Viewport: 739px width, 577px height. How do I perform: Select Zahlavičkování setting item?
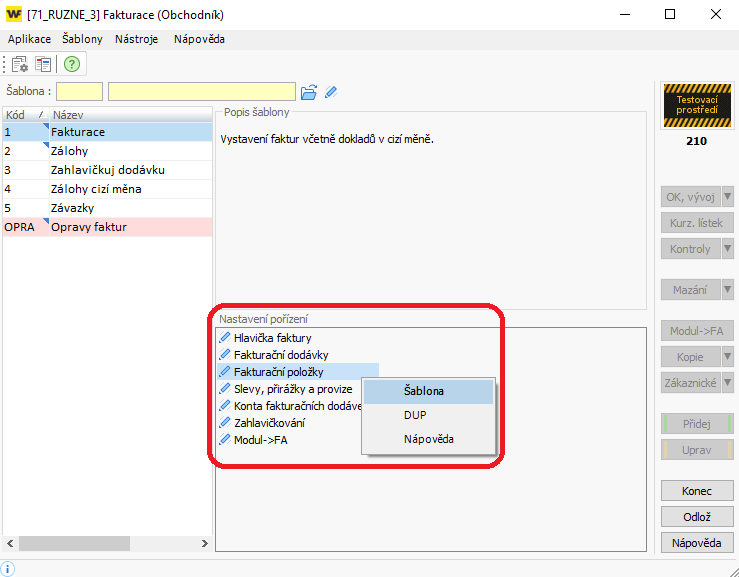pos(269,423)
